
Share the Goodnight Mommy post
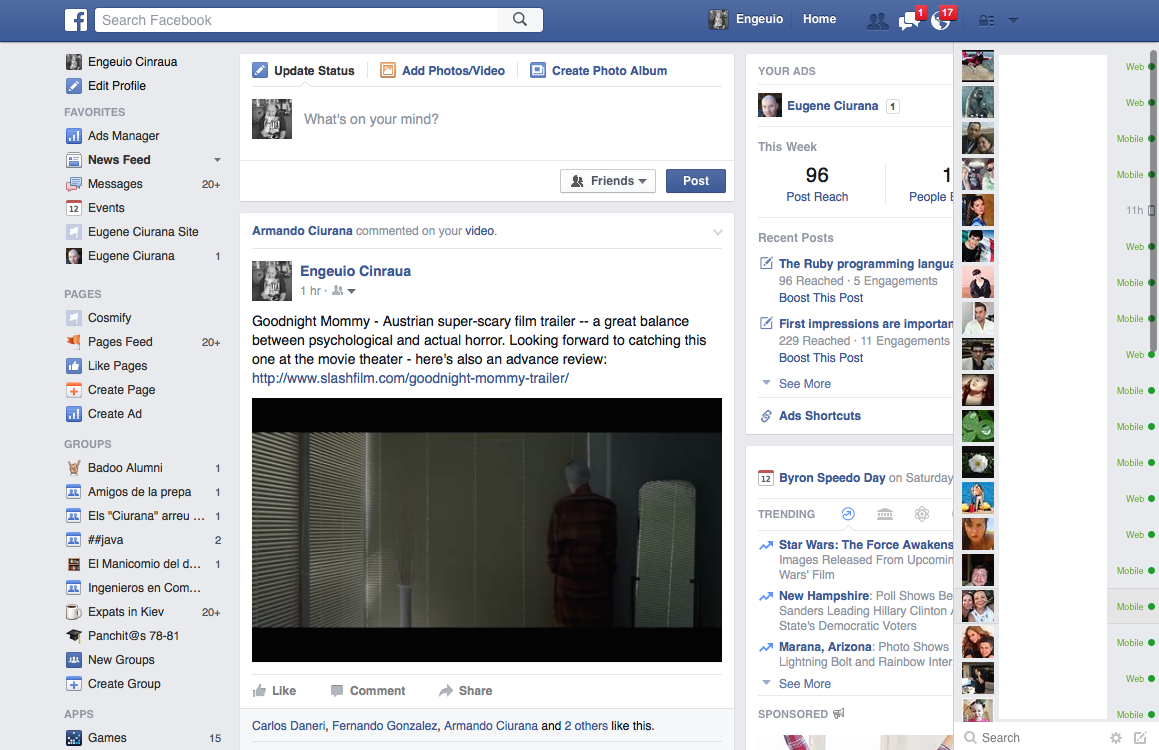tap(465, 691)
